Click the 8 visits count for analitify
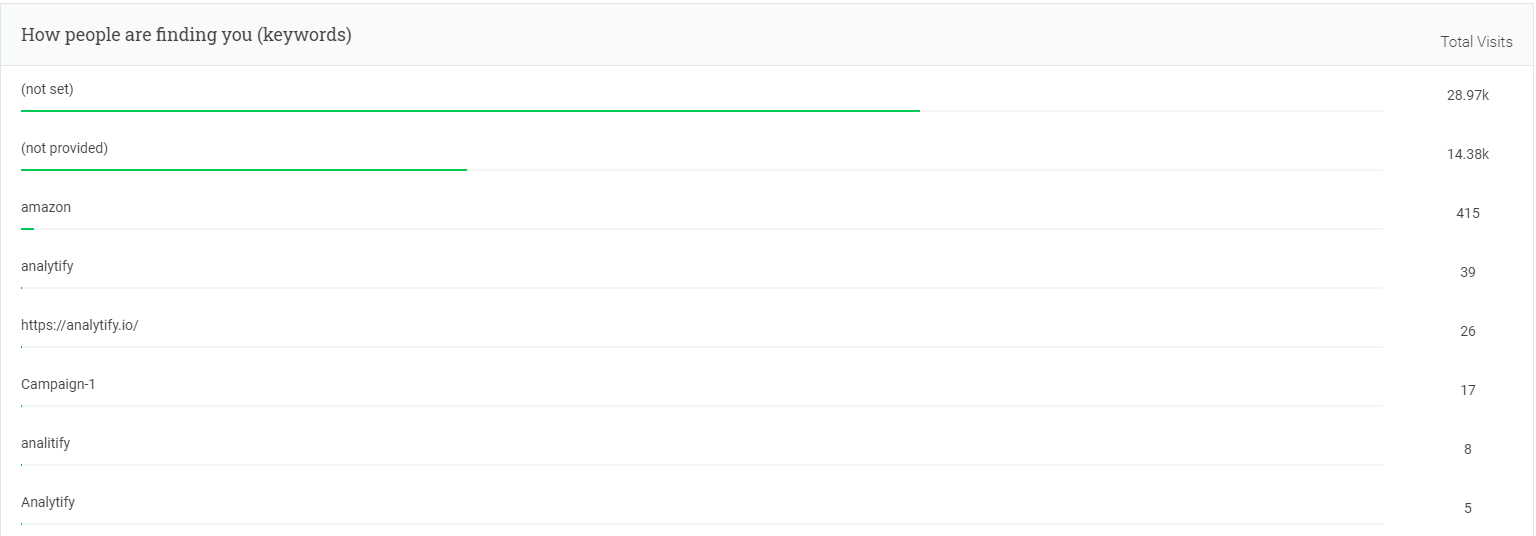The width and height of the screenshot is (1536, 536). tap(1468, 449)
